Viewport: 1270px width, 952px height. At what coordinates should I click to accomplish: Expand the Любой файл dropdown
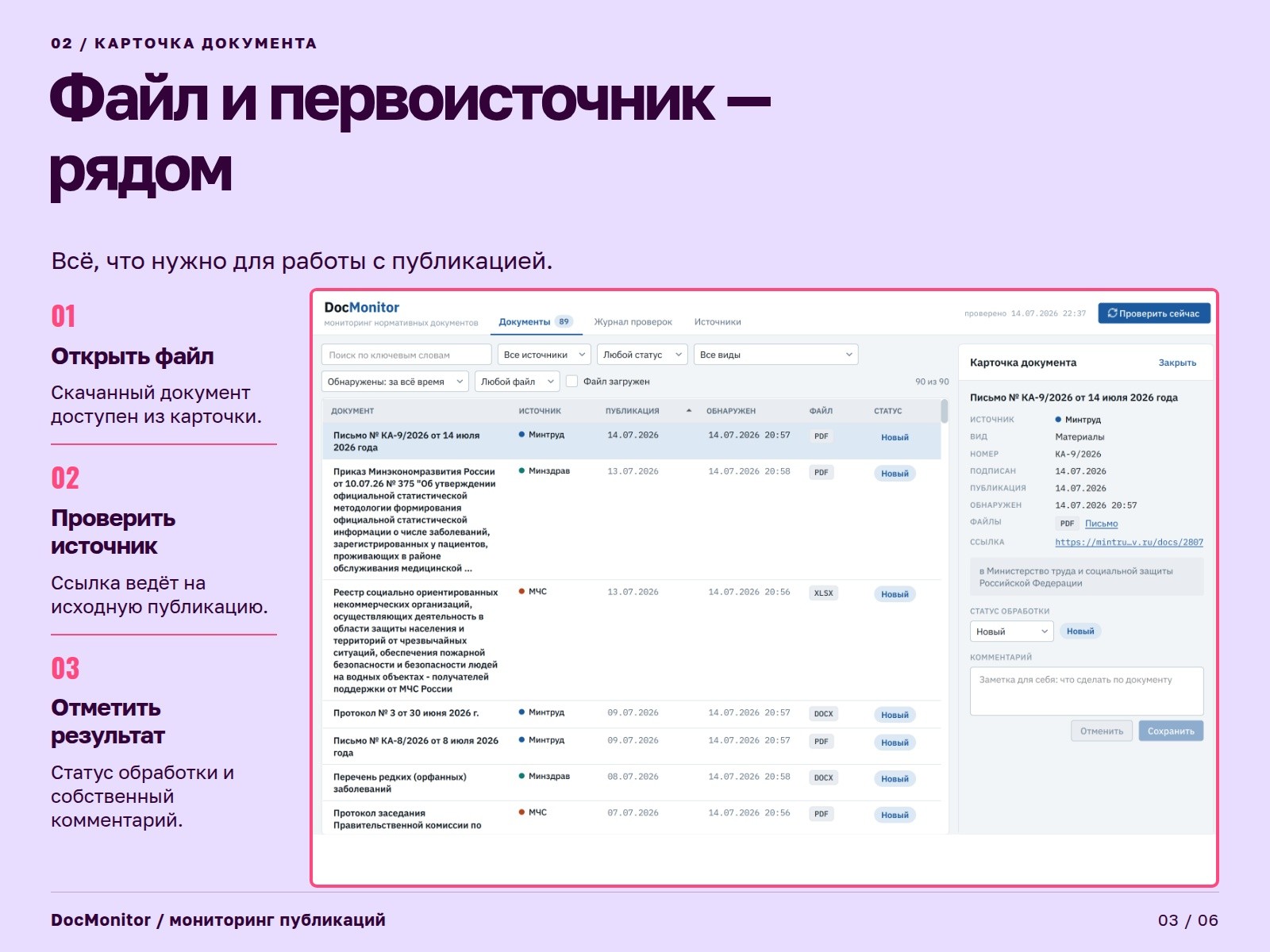click(x=518, y=382)
